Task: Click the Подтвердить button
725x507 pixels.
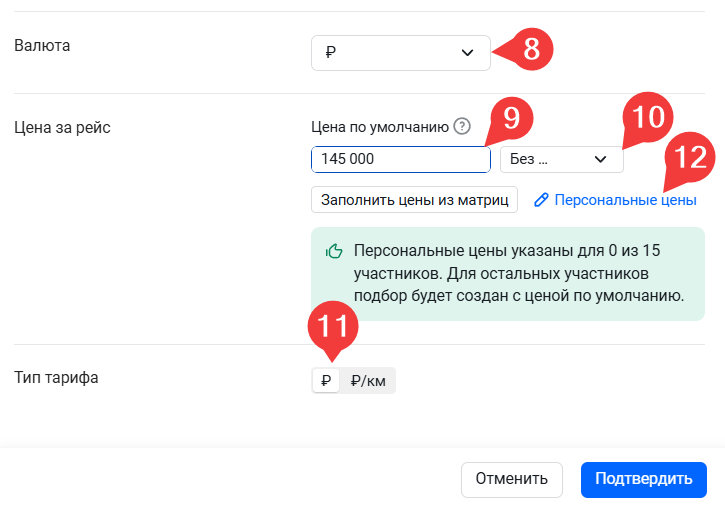Action: click(643, 479)
